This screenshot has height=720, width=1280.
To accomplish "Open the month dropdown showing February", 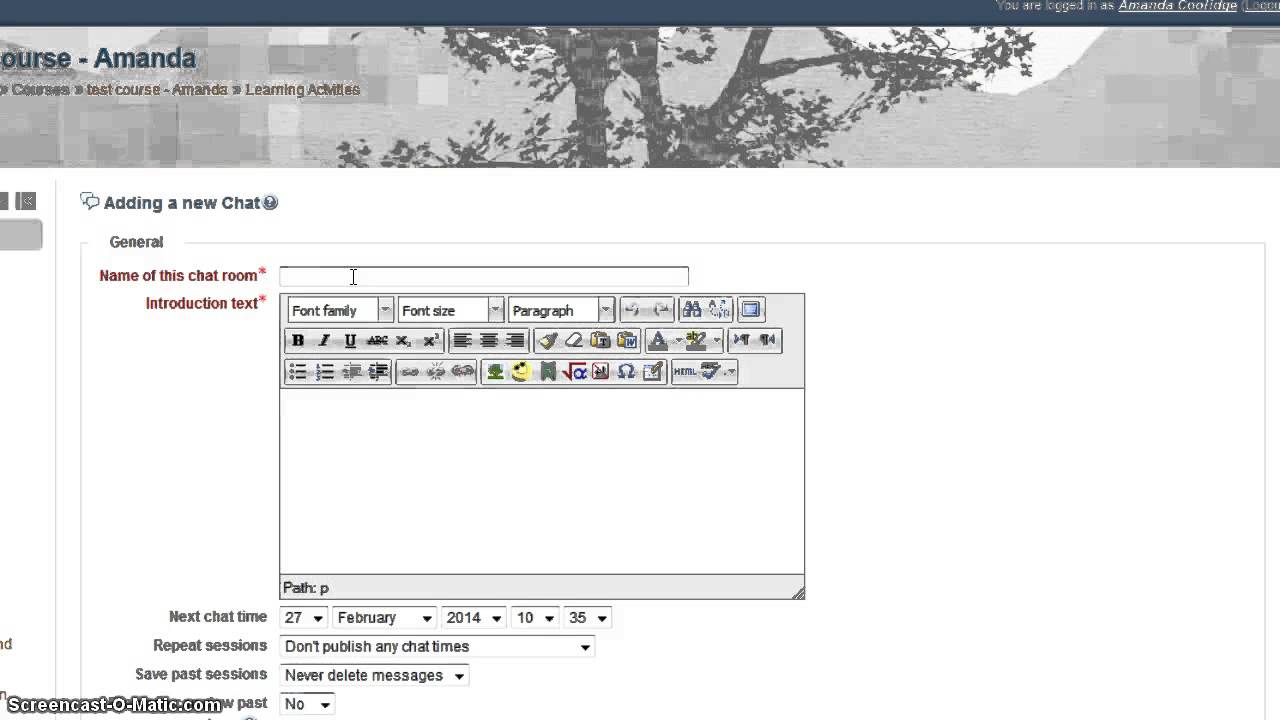I will 385,618.
